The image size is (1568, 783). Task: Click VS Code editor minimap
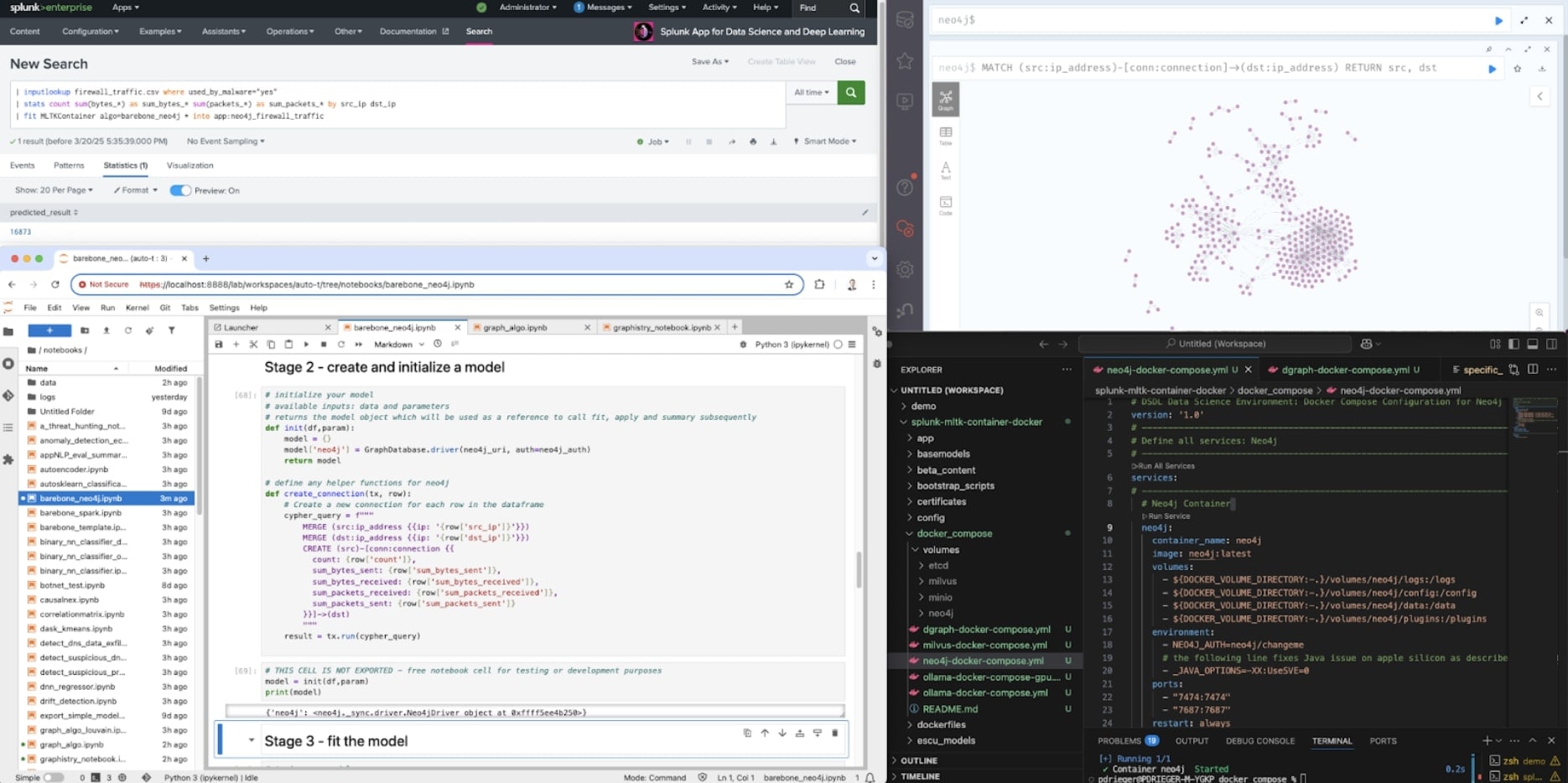pos(1534,419)
